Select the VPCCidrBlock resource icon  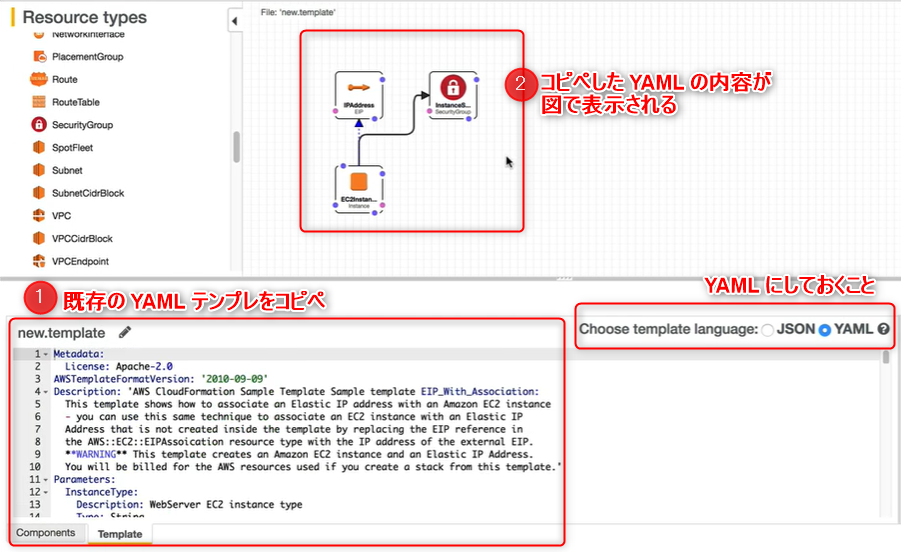pyautogui.click(x=38, y=238)
